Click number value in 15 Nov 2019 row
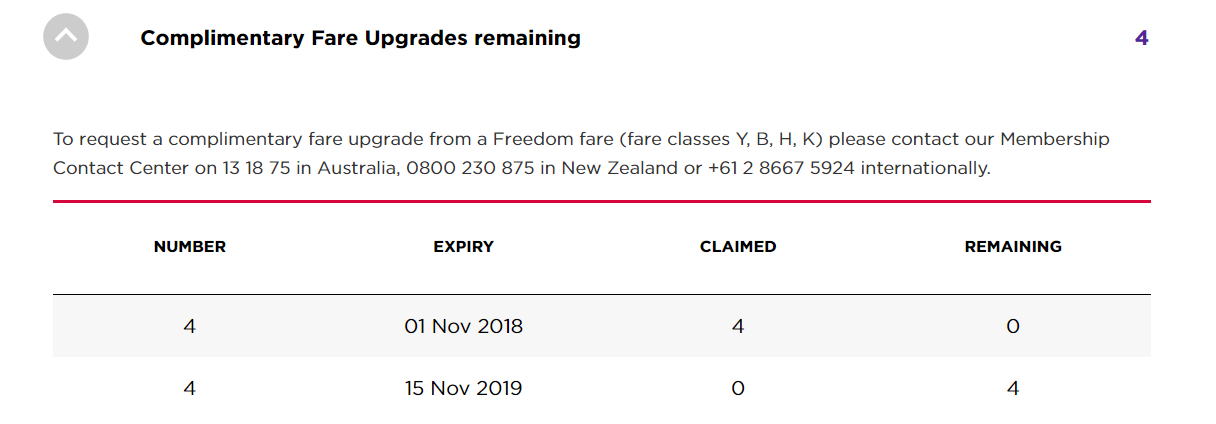1216x424 pixels. pyautogui.click(x=190, y=388)
